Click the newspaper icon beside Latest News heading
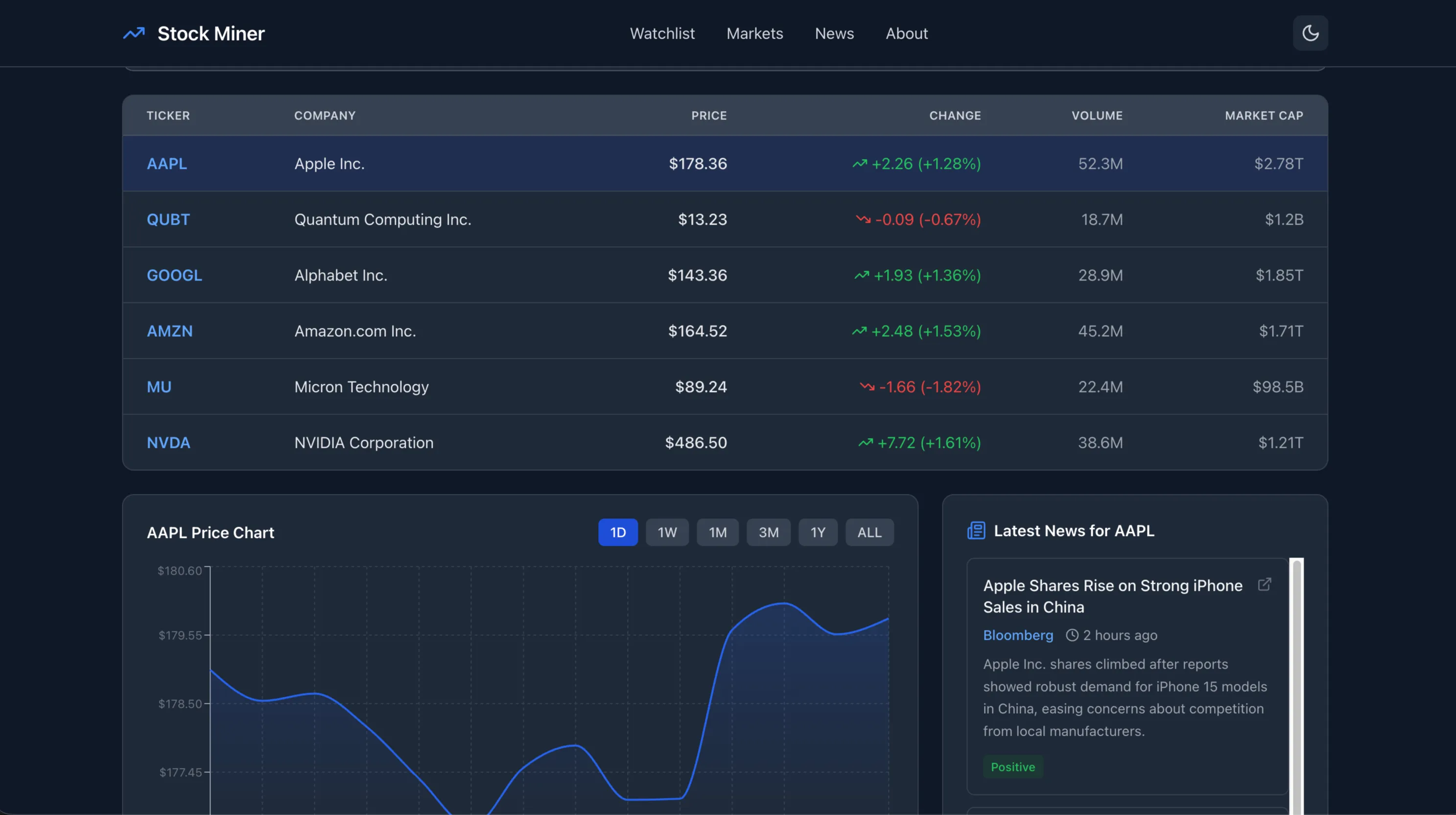Image resolution: width=1456 pixels, height=815 pixels. pyautogui.click(x=976, y=530)
